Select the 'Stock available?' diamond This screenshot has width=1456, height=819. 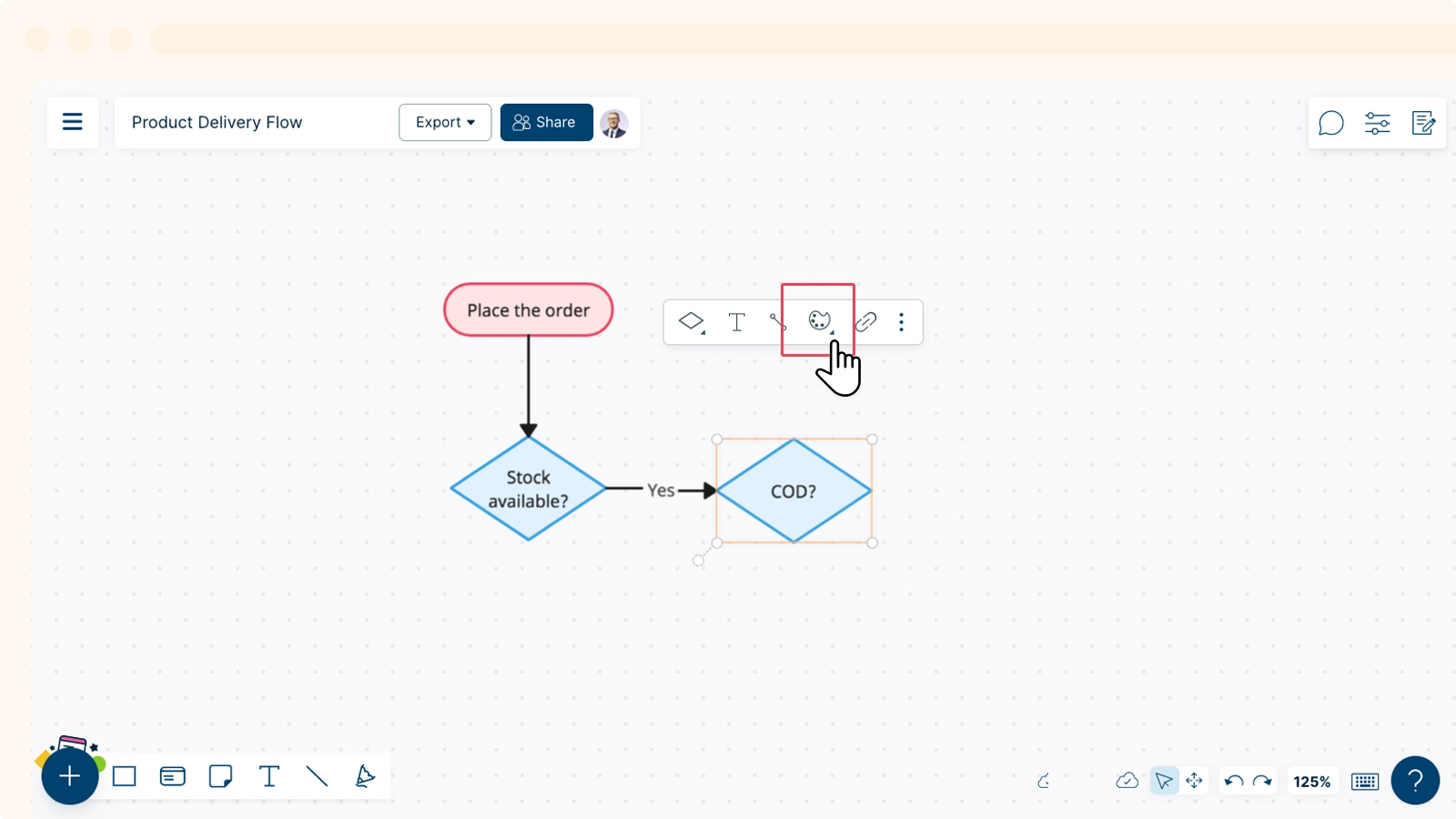click(528, 490)
